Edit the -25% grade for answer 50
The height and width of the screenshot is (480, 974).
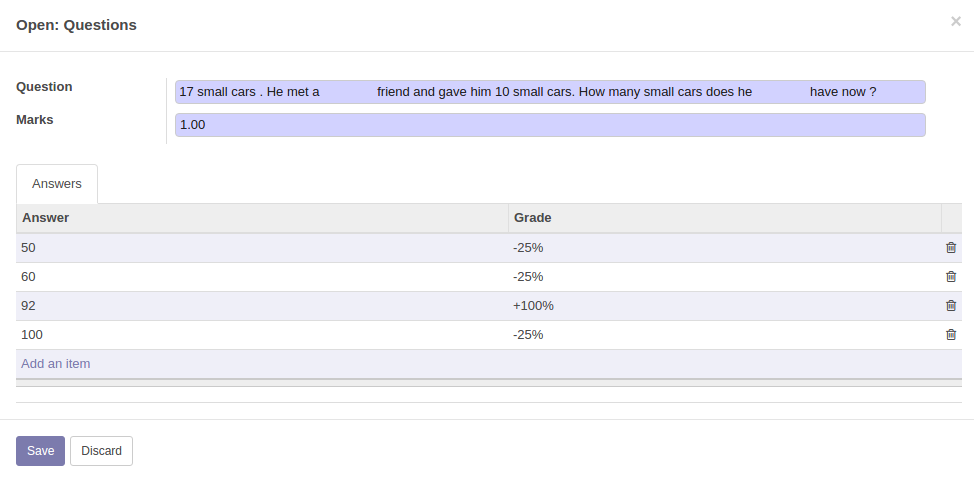528,248
